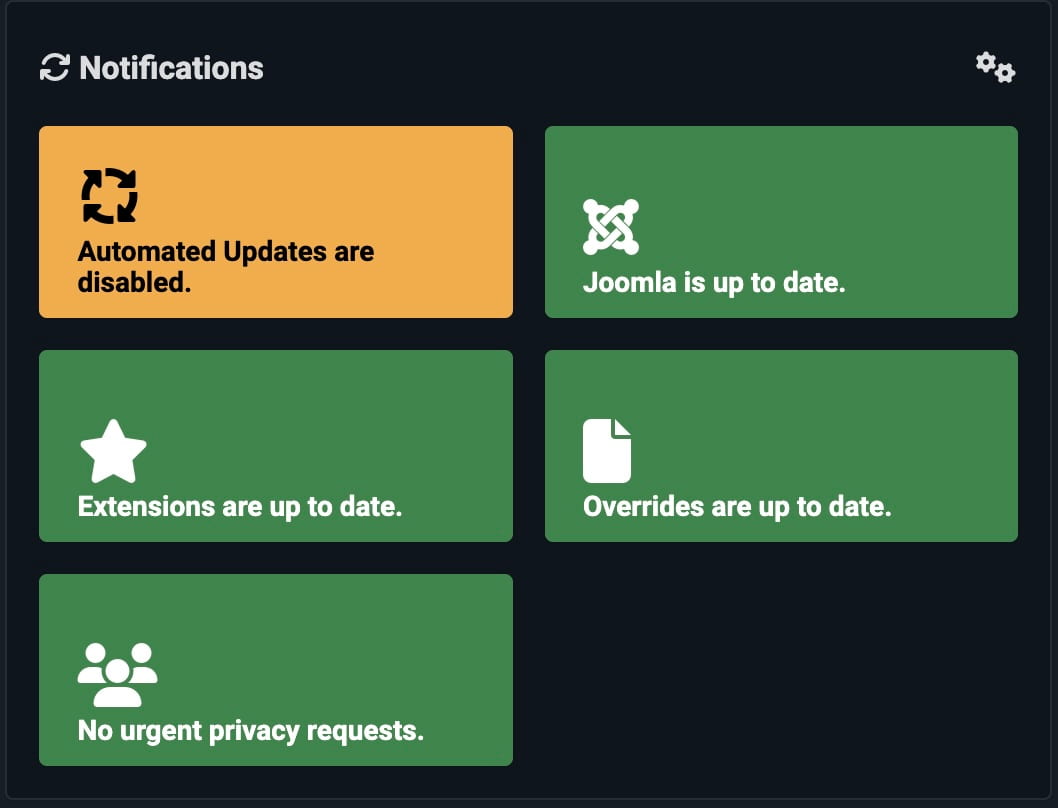Click the Joomla logo icon

coord(611,227)
